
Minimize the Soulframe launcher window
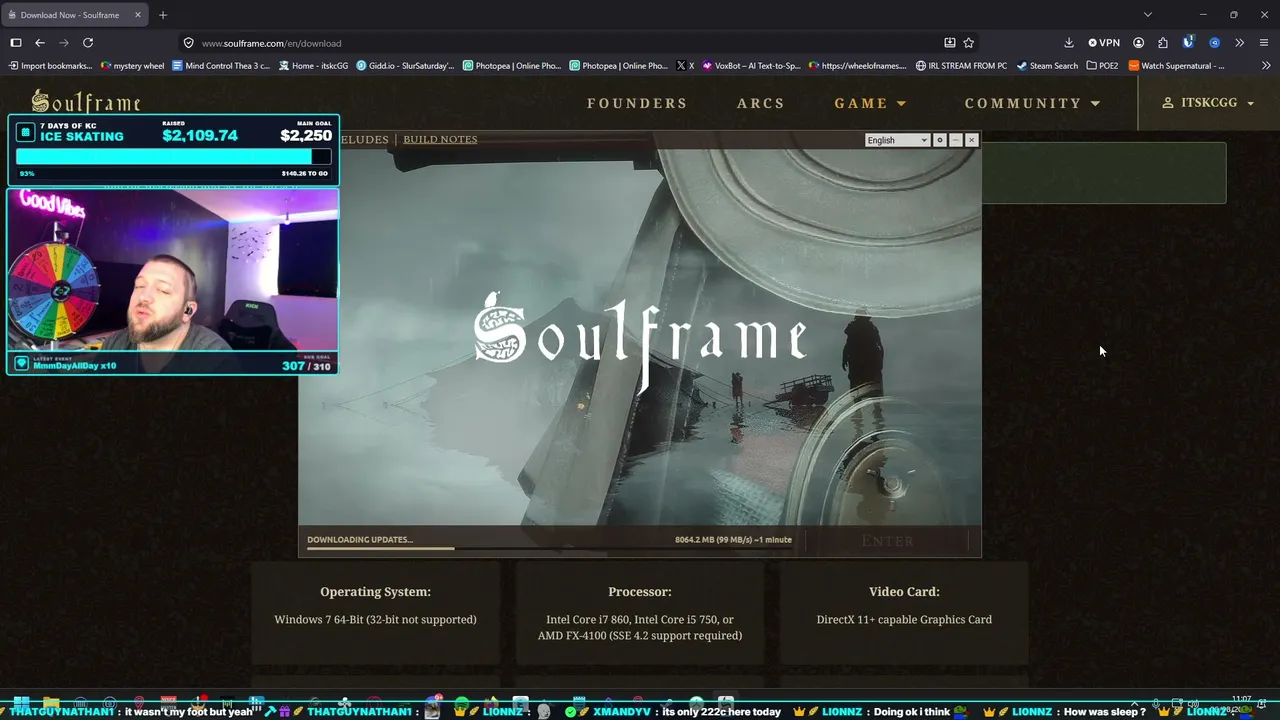coord(956,140)
